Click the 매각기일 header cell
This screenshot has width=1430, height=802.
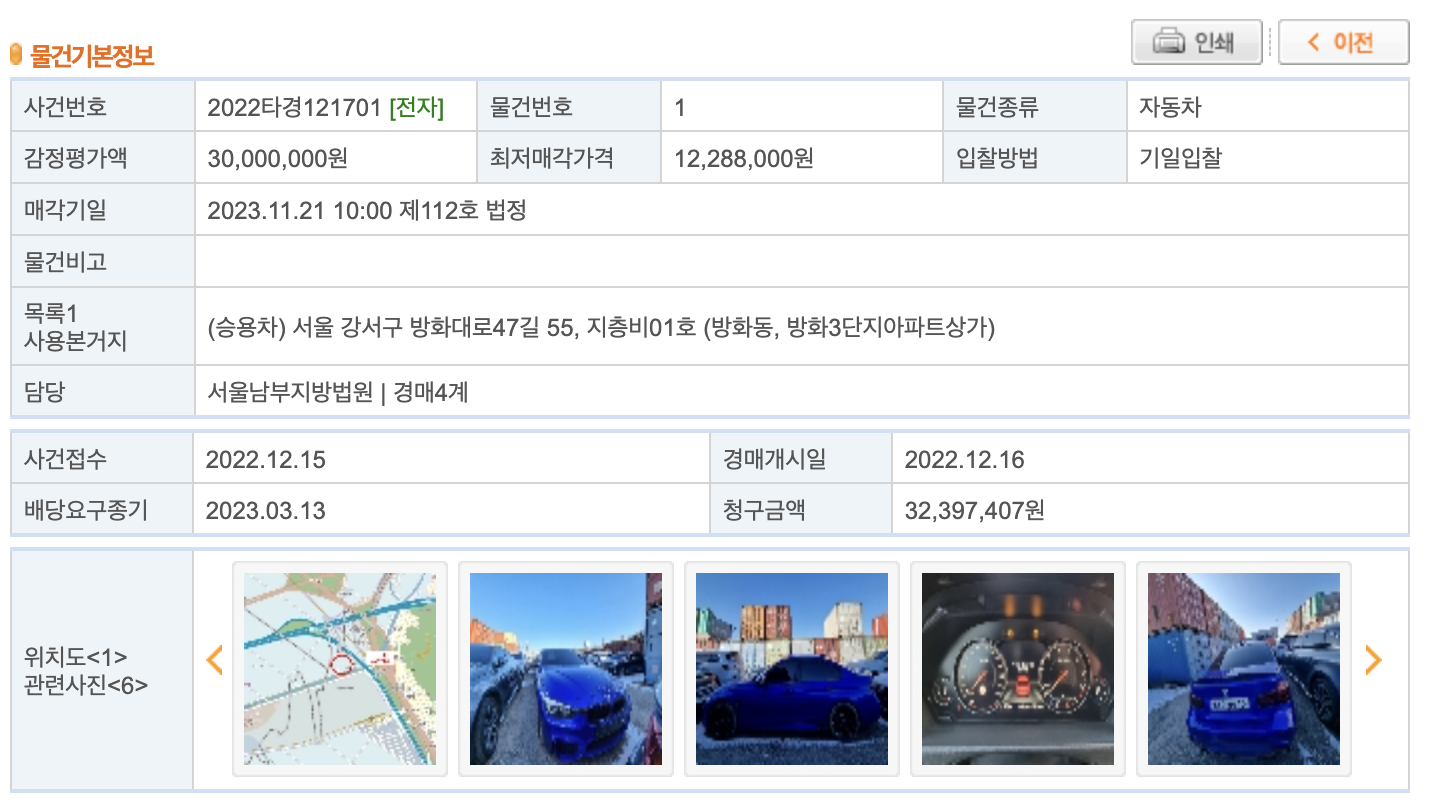(x=103, y=210)
